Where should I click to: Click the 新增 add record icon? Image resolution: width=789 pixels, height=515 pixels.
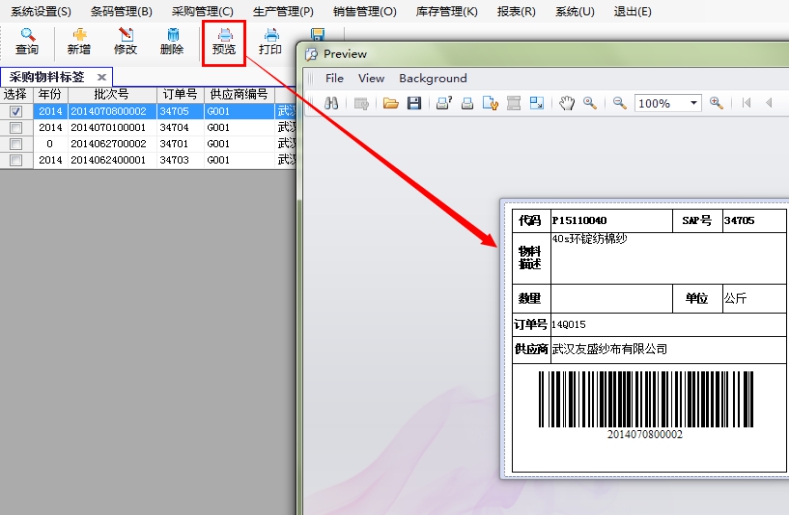point(79,41)
